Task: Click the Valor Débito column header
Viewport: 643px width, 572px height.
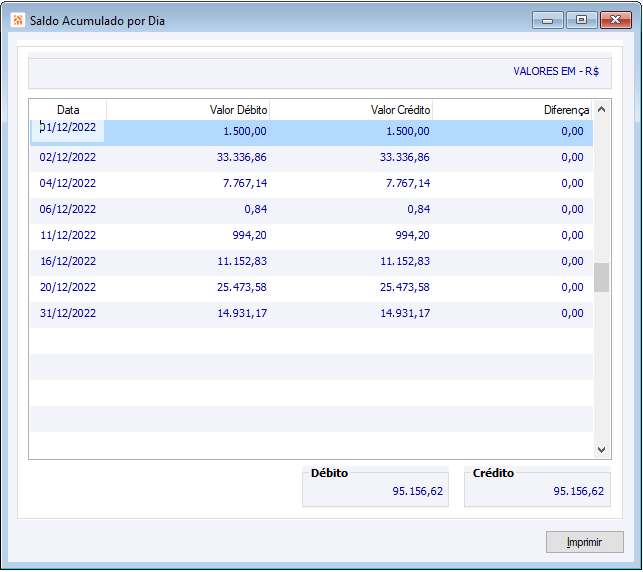Action: (188, 110)
